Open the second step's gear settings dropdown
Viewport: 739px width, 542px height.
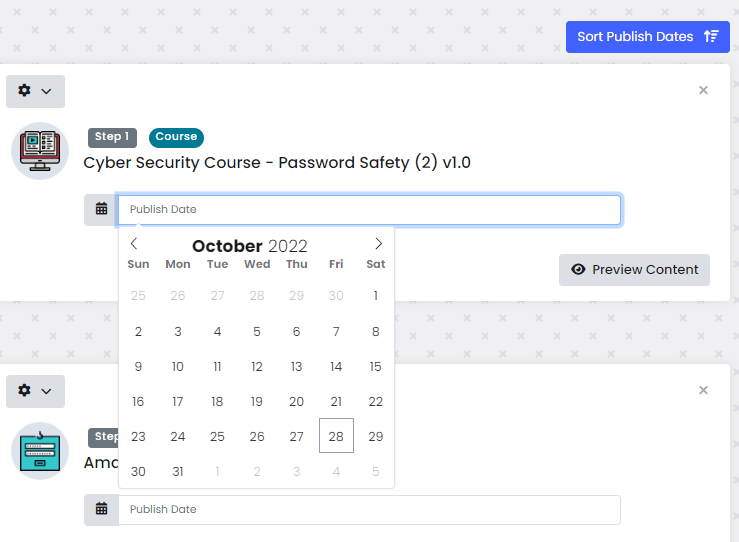(35, 391)
